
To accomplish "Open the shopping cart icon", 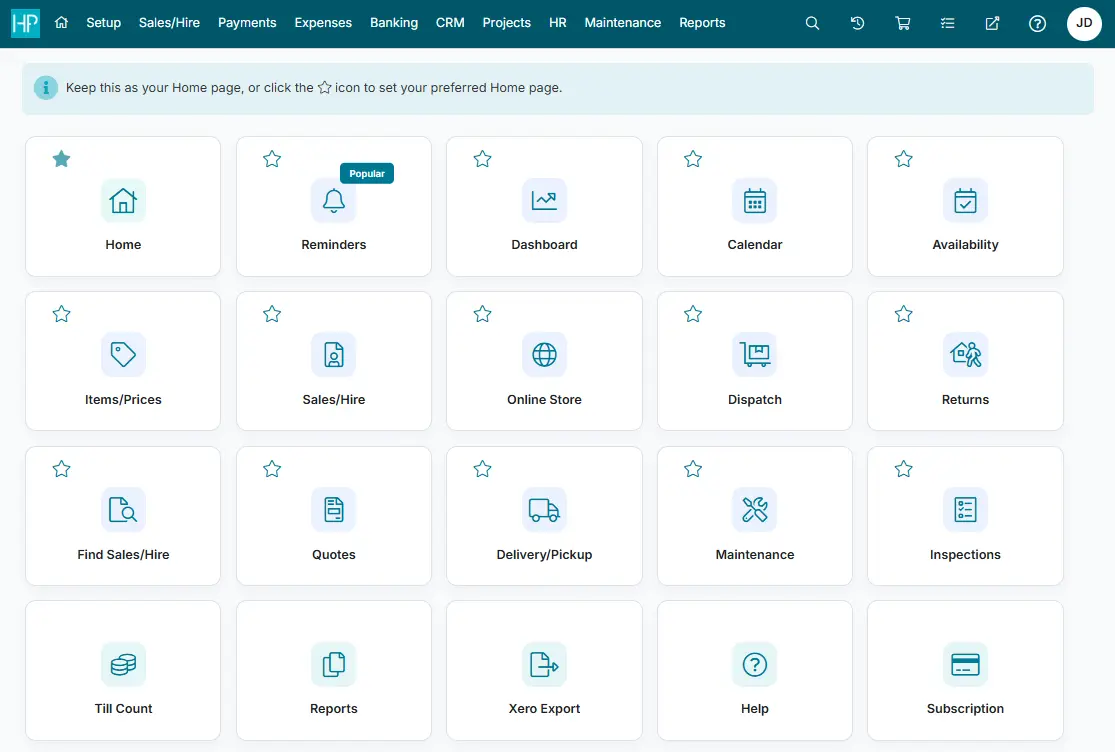I will pos(902,23).
